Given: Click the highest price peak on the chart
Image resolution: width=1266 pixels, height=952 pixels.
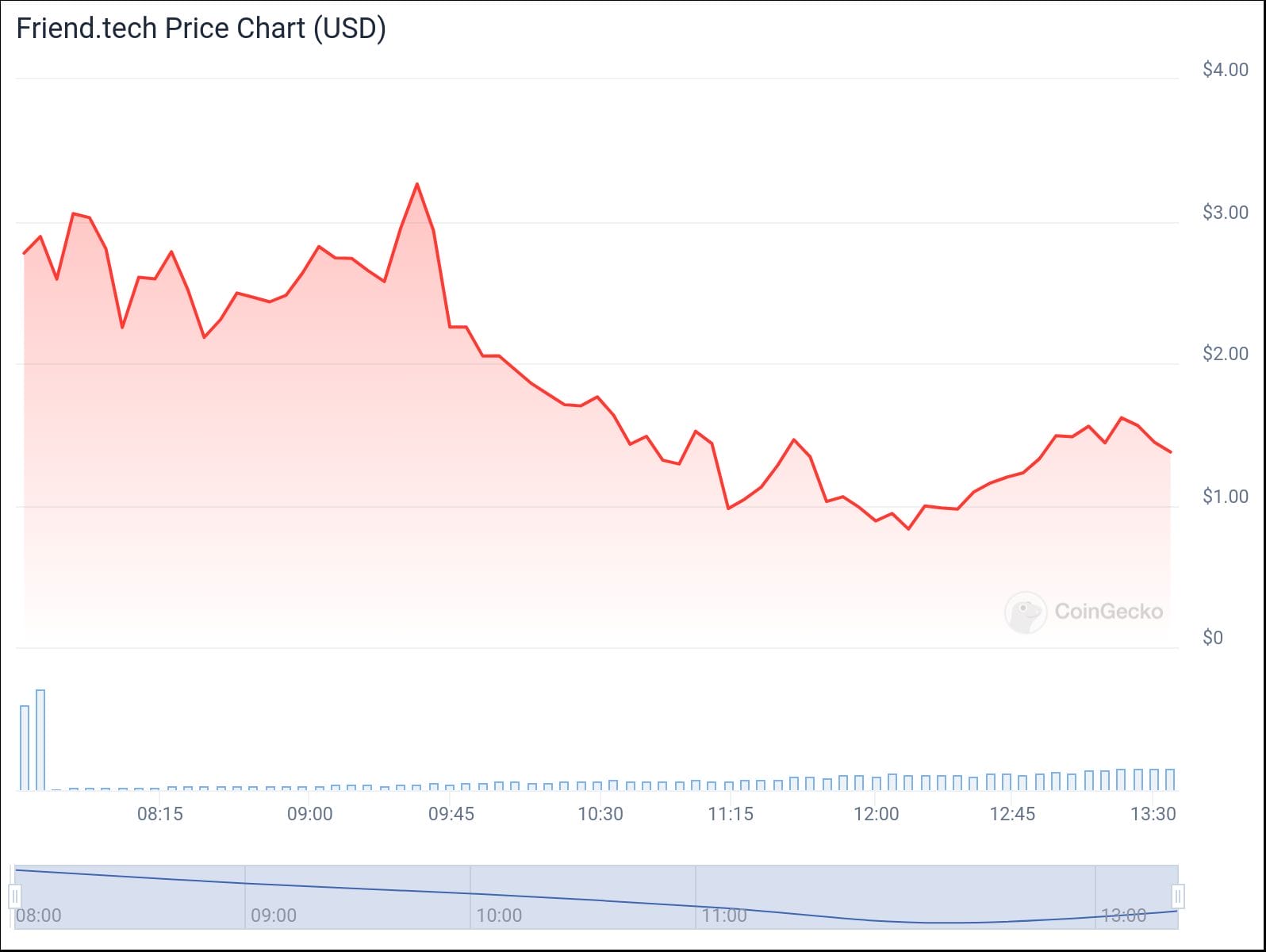Looking at the screenshot, I should tap(417, 185).
